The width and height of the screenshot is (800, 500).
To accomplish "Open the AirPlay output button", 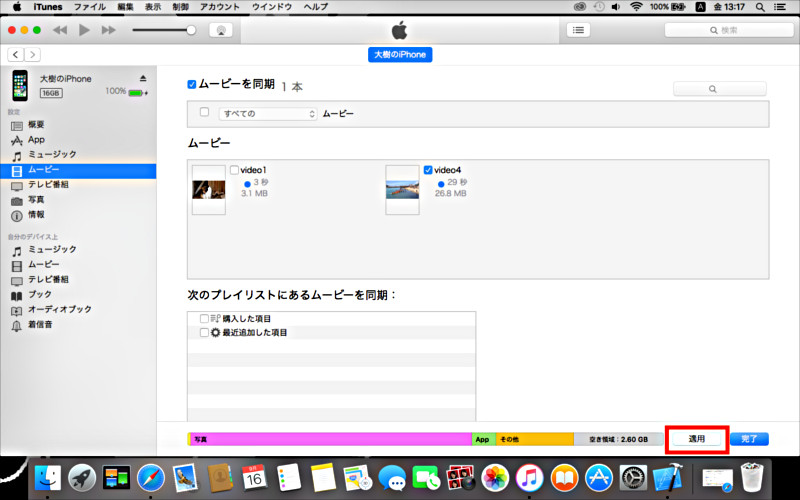I will [x=221, y=30].
